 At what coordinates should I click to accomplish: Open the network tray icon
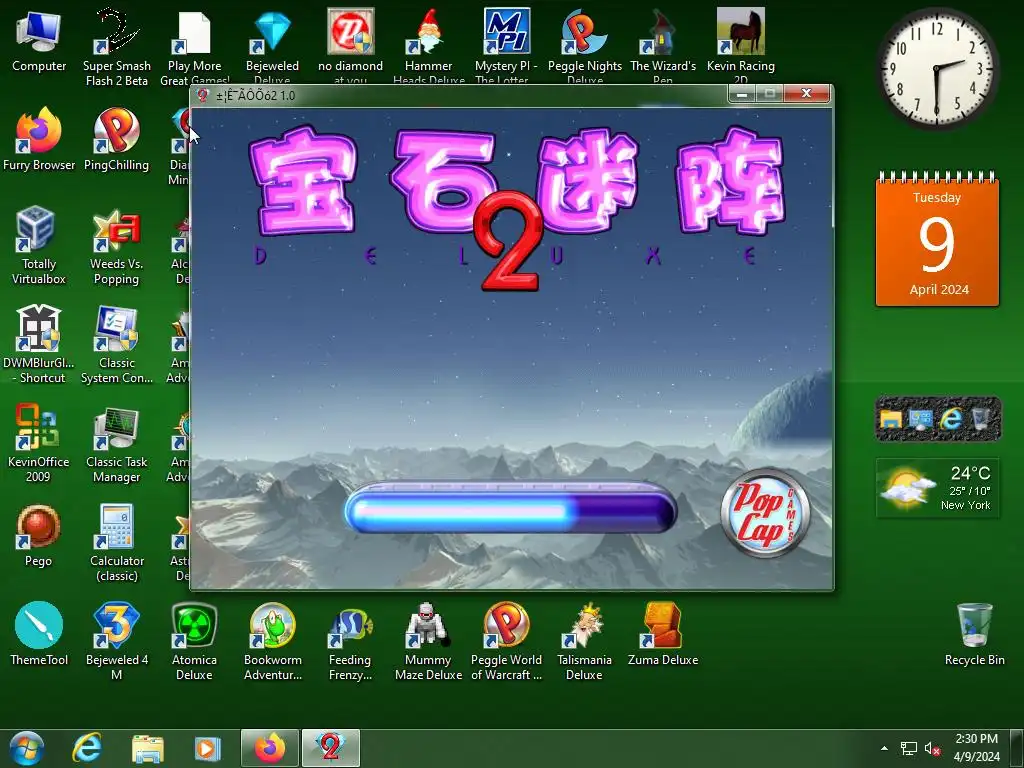tap(908, 748)
